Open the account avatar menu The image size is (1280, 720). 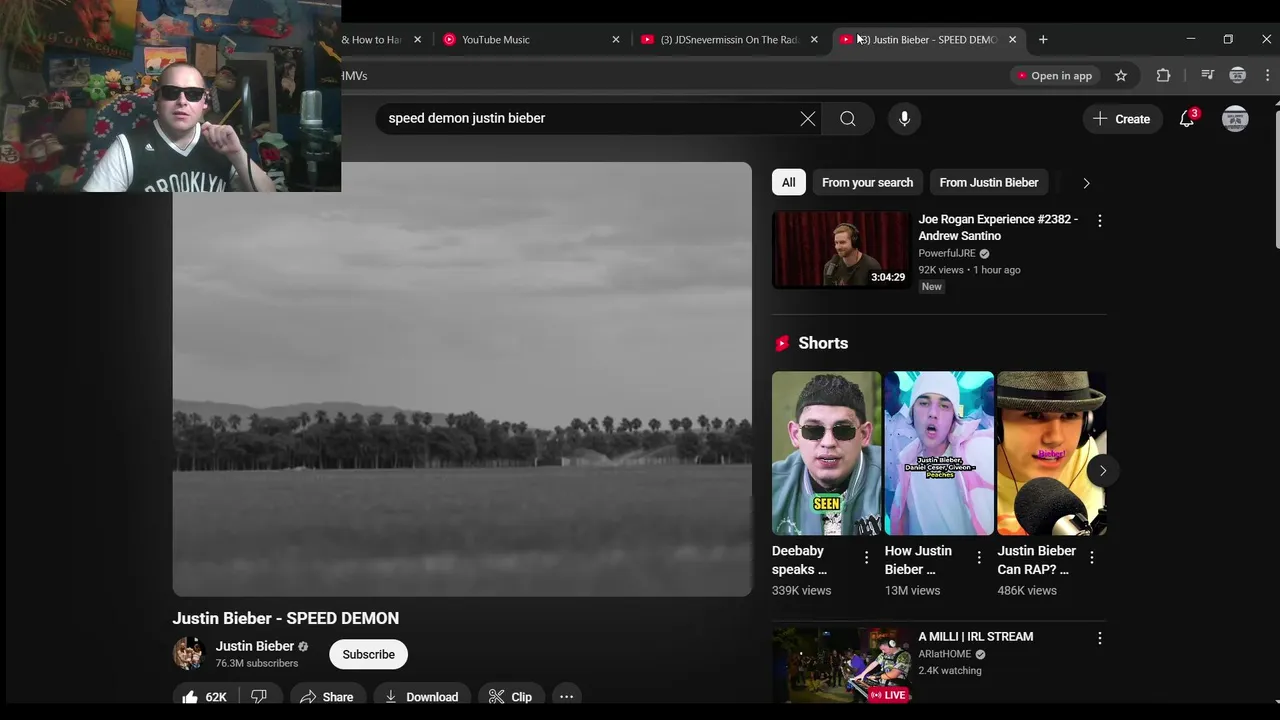[x=1235, y=119]
